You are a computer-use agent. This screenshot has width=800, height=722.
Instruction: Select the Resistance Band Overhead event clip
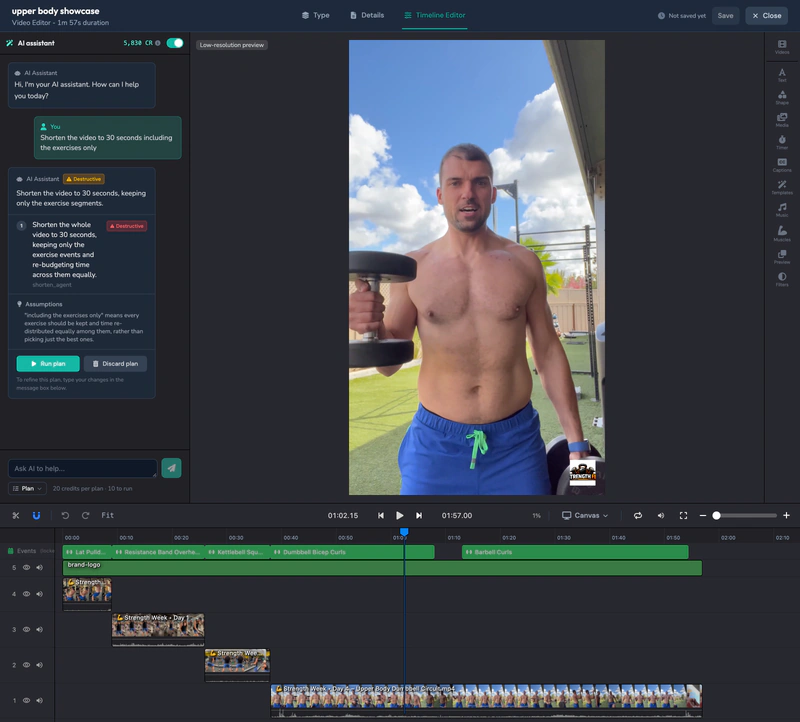158,552
